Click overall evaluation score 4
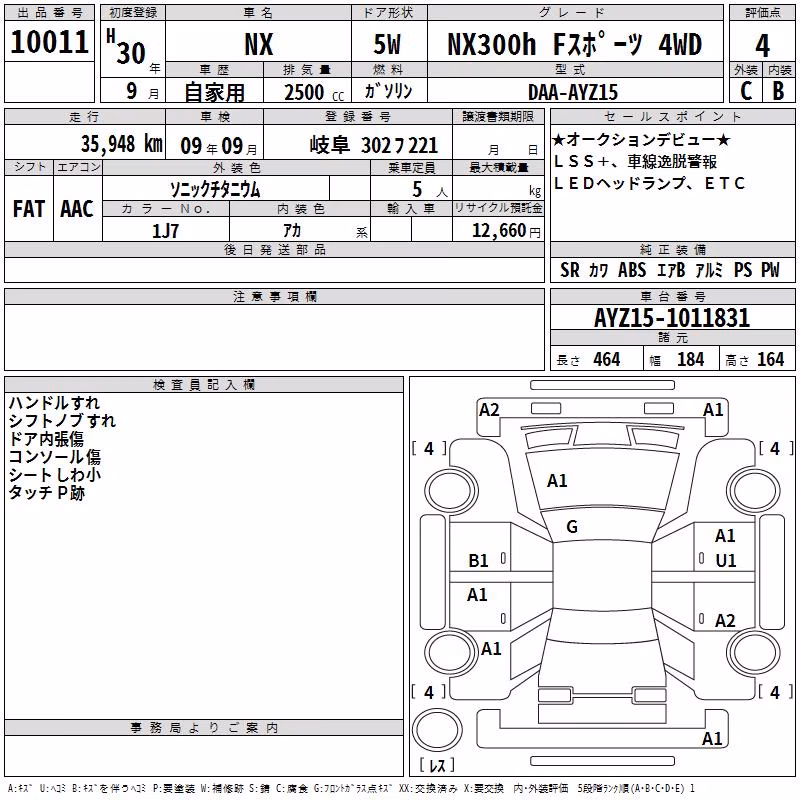 (x=762, y=46)
